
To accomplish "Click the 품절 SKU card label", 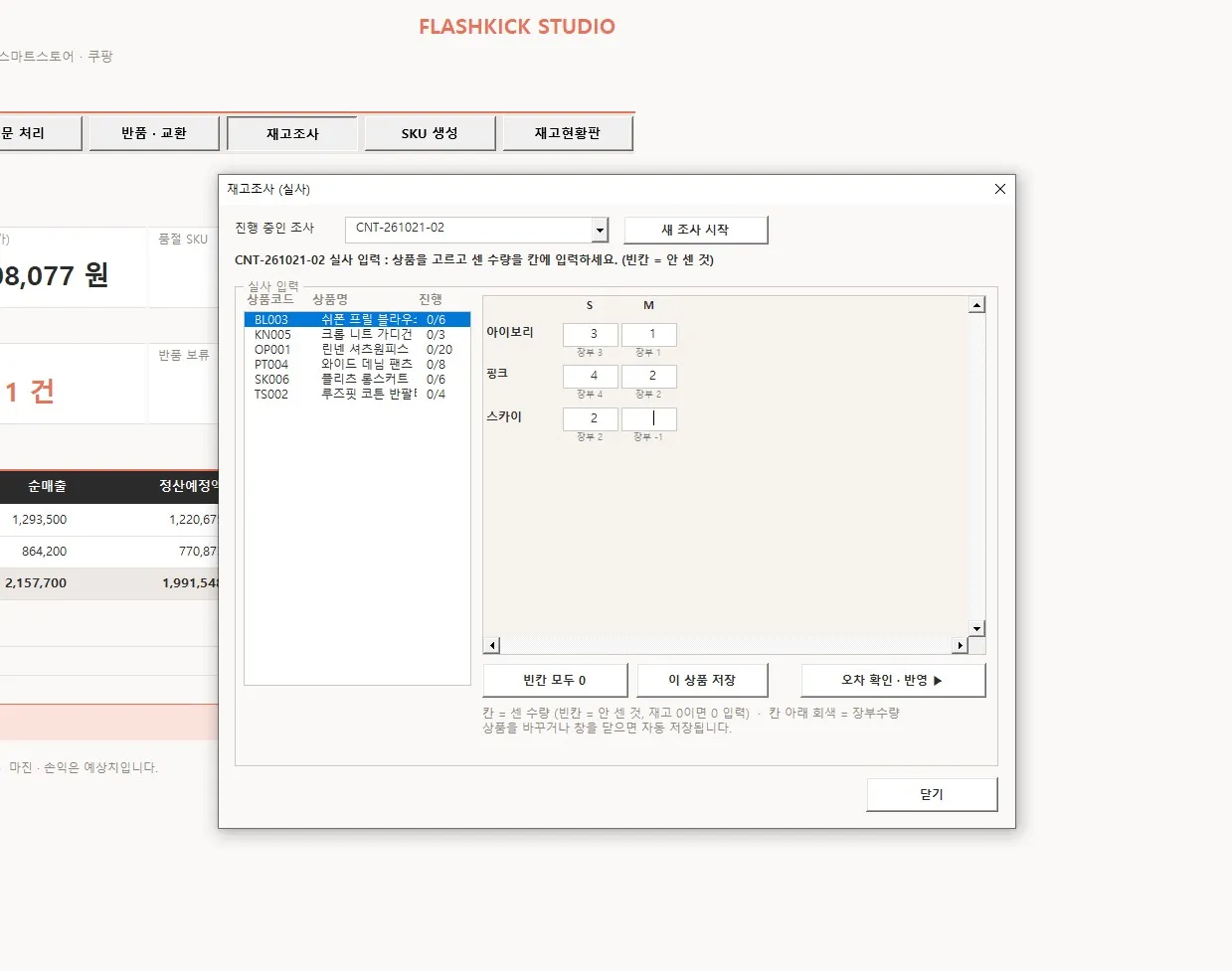I will point(183,240).
